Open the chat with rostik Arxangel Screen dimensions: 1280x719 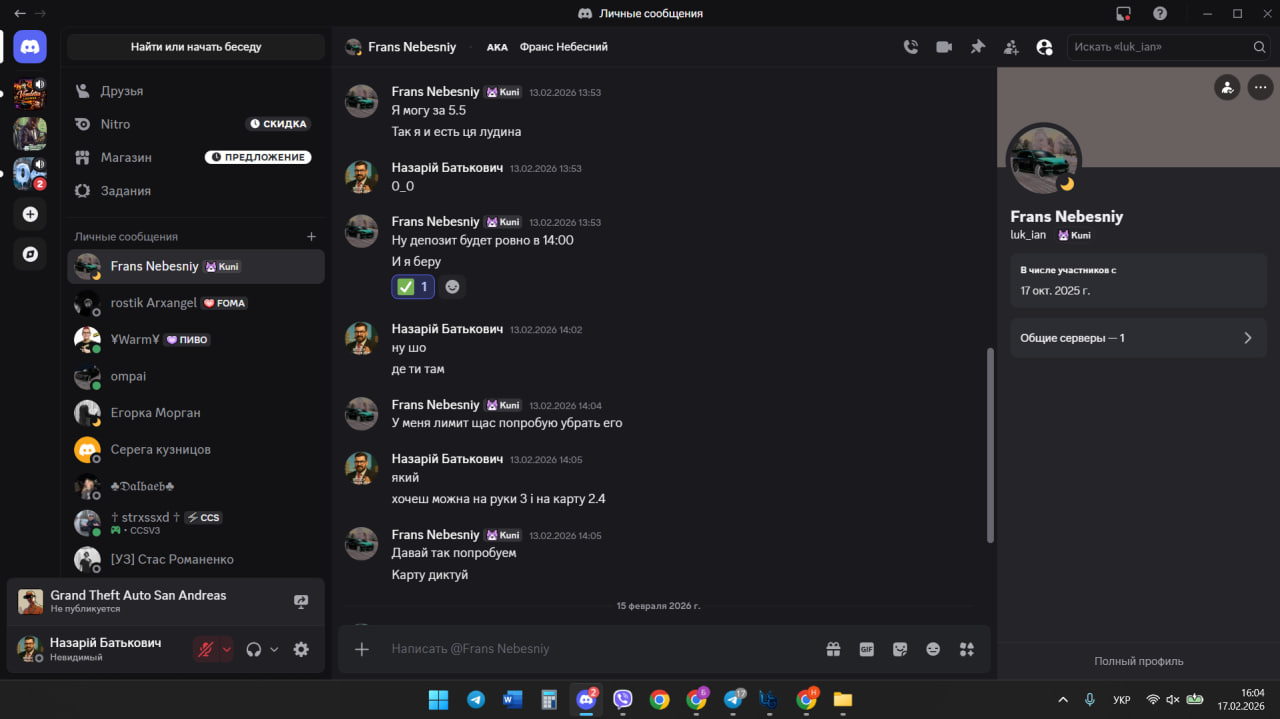(x=196, y=303)
